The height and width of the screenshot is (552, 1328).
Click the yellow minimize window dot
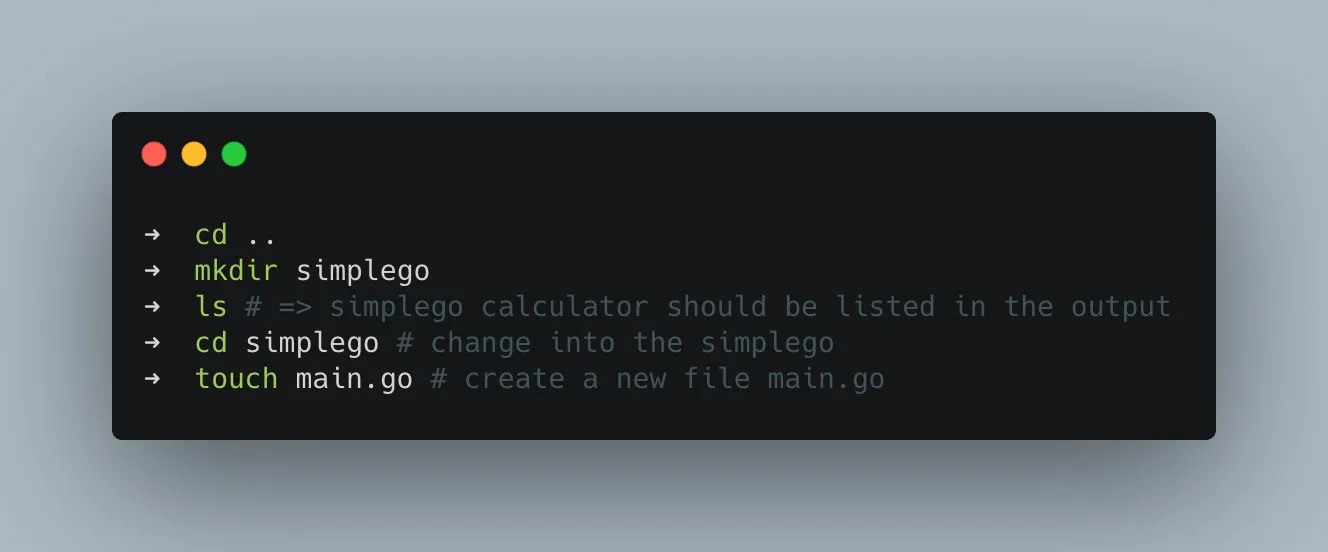click(194, 154)
